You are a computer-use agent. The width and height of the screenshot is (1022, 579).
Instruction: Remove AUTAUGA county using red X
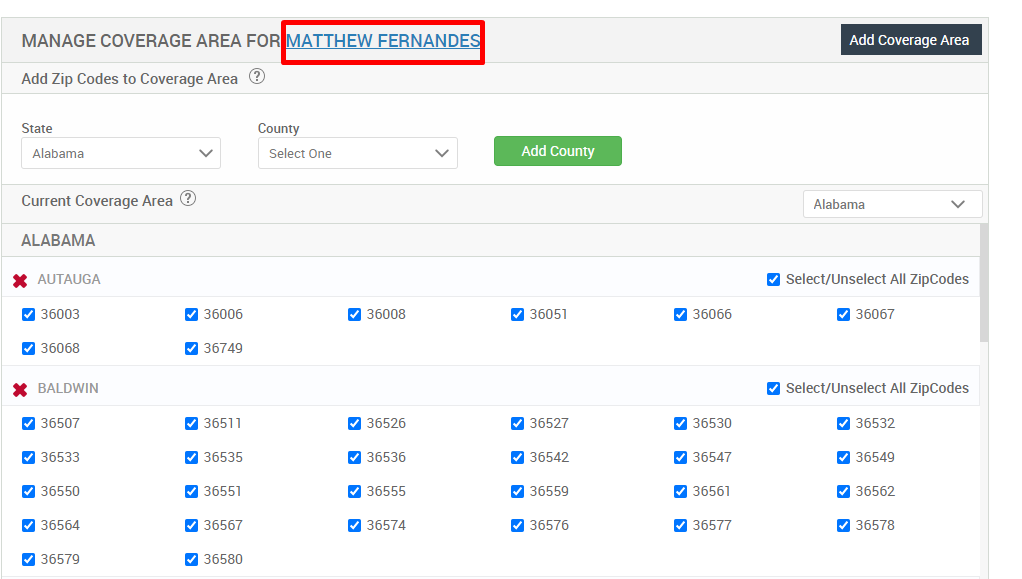20,279
